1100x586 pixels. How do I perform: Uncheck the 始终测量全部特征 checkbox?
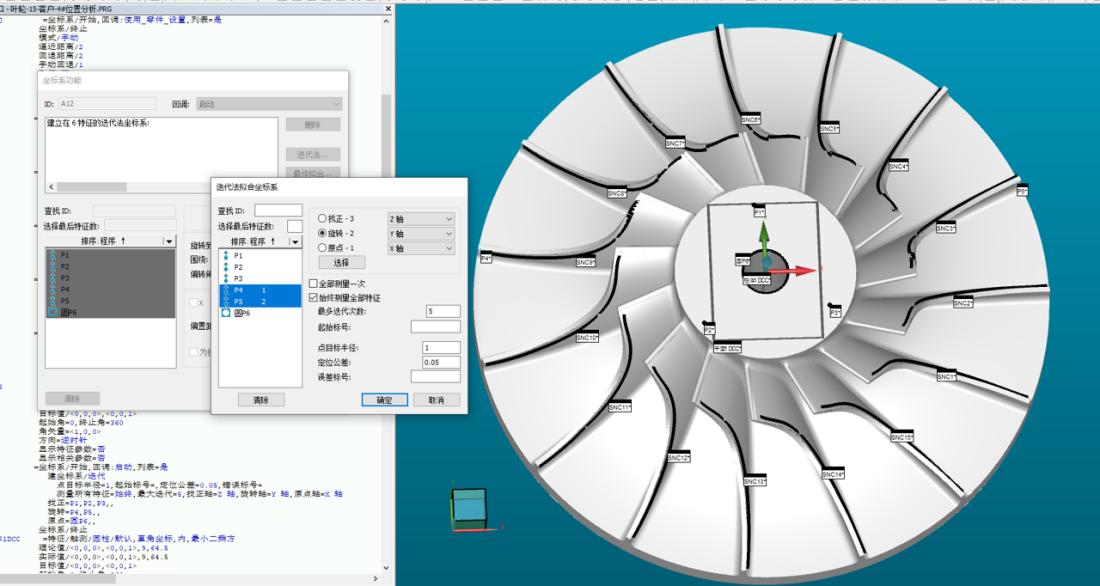click(x=313, y=298)
